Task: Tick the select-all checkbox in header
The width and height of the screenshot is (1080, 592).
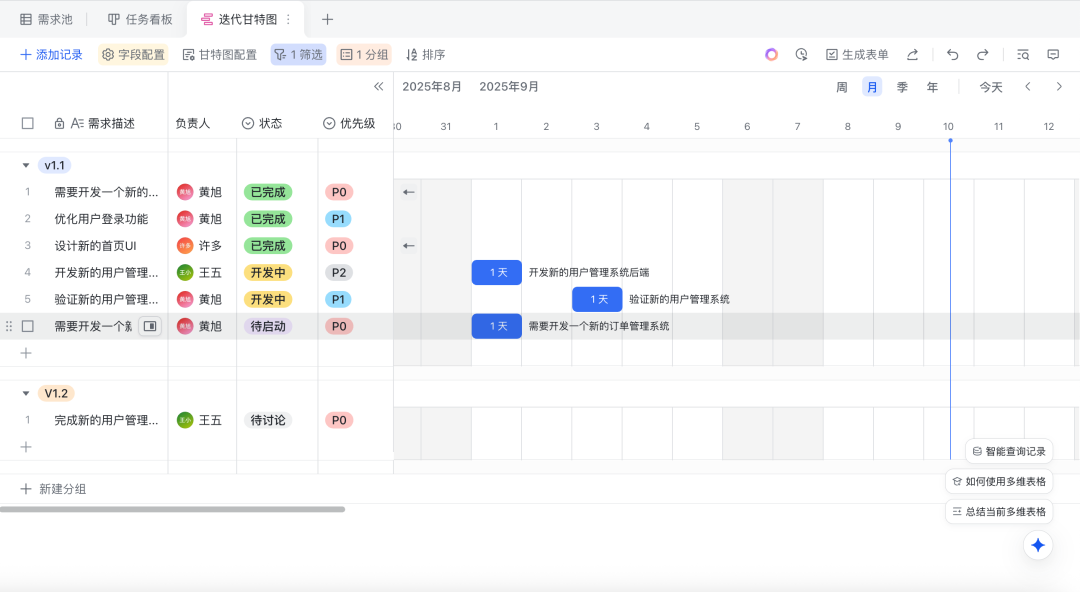Action: [x=28, y=123]
